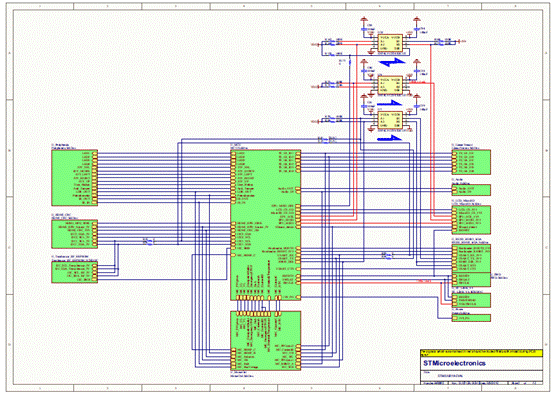Click the bottom-most blue right-pointing arrow
Viewport: 554px width, 395px height.
(x=389, y=138)
